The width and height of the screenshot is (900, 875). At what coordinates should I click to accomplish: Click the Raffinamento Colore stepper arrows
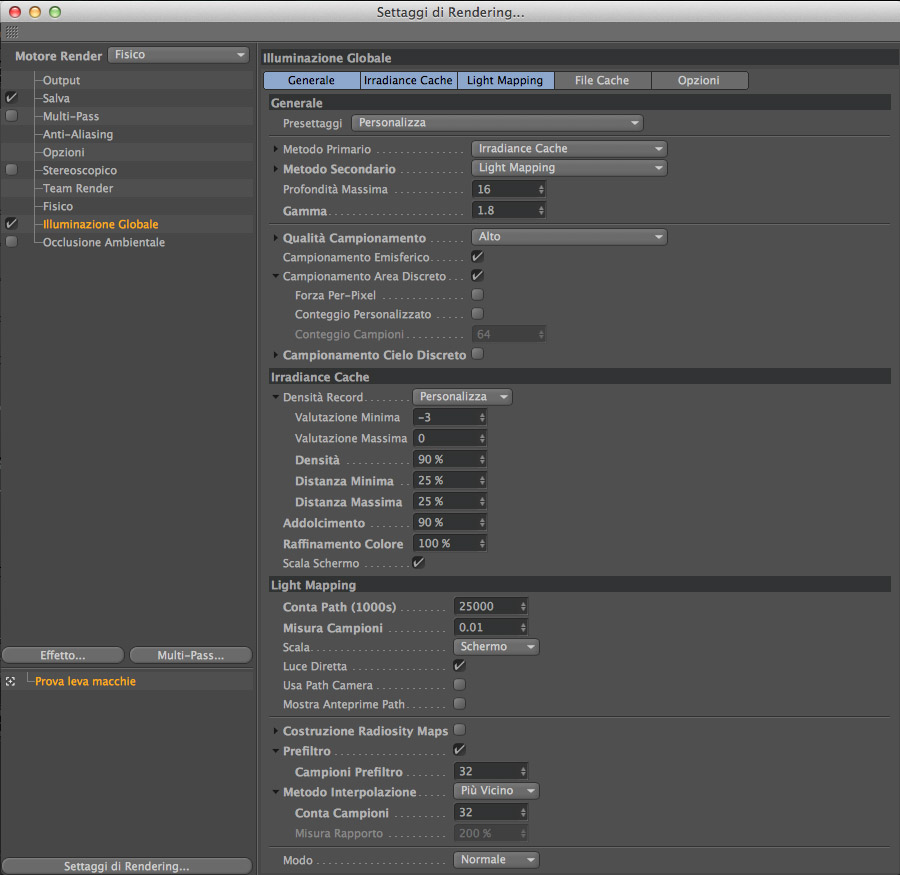point(482,544)
